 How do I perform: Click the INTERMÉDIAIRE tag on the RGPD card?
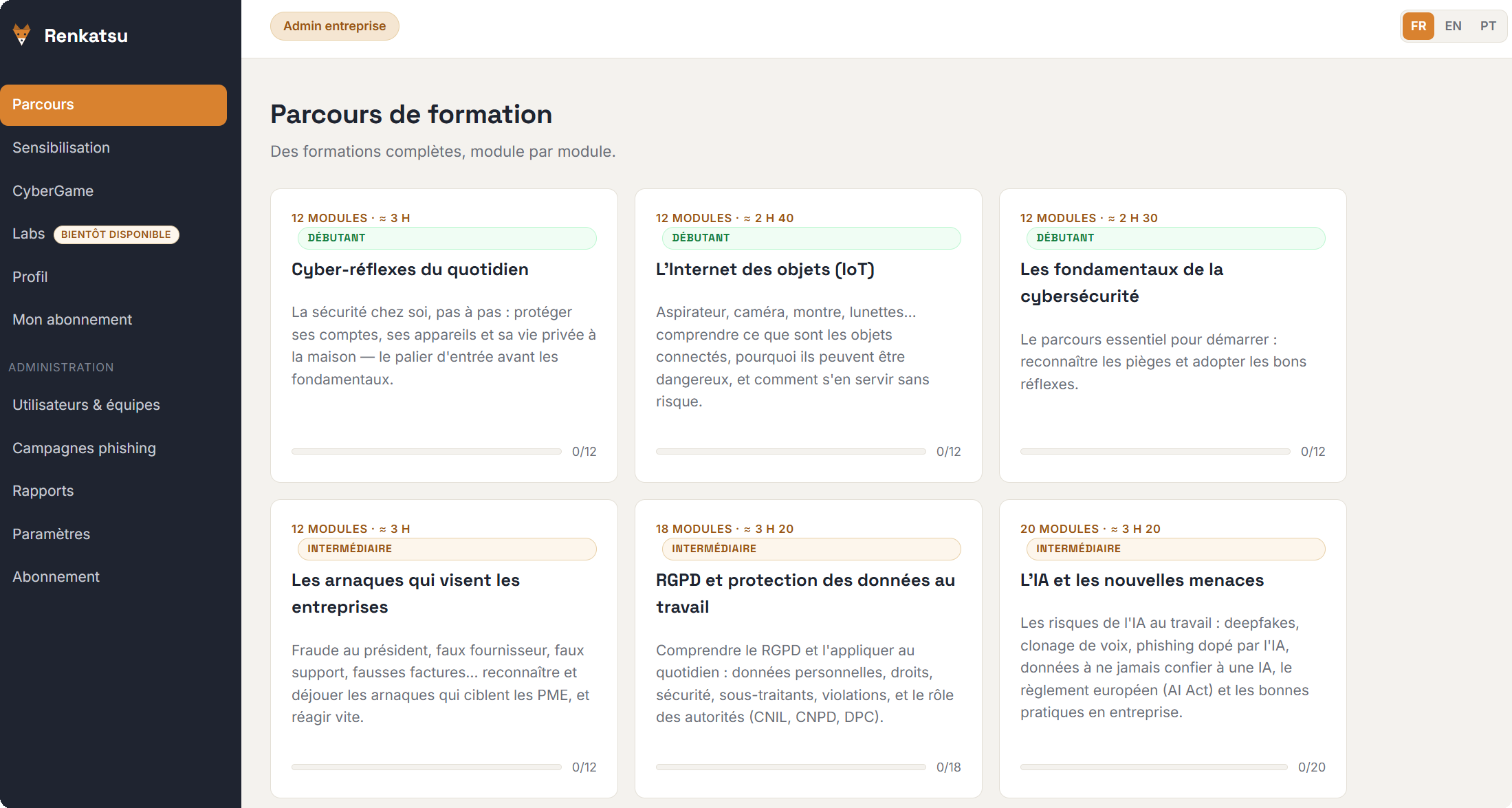click(811, 549)
